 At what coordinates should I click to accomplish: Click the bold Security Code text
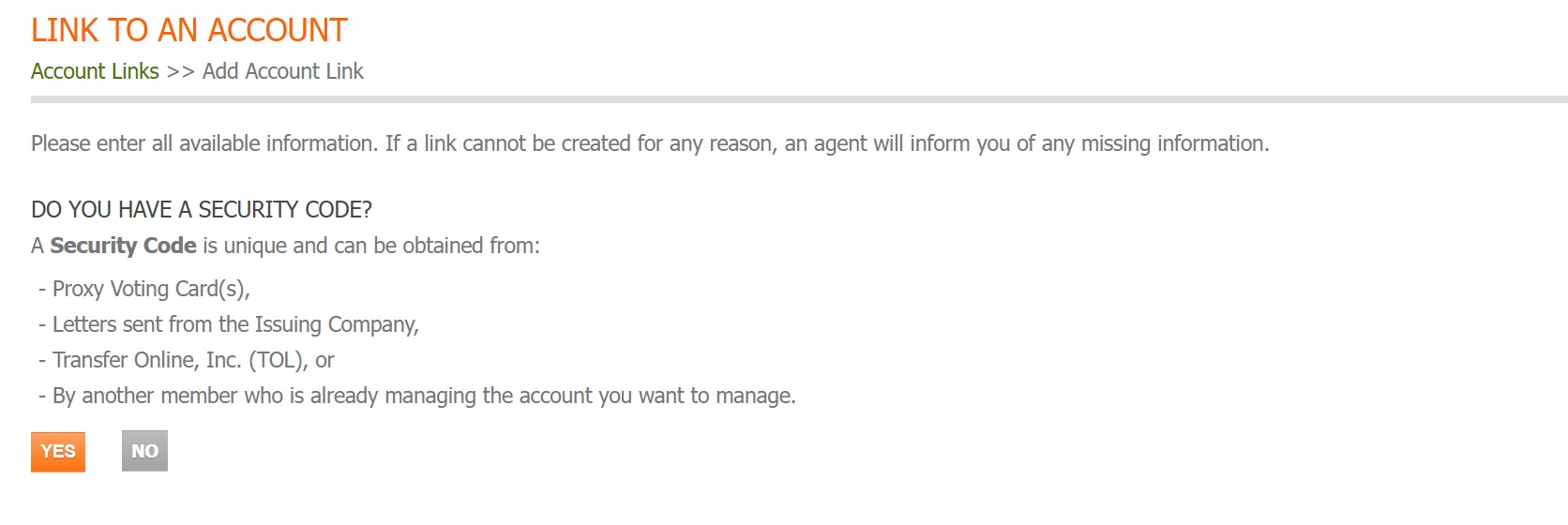[x=123, y=246]
